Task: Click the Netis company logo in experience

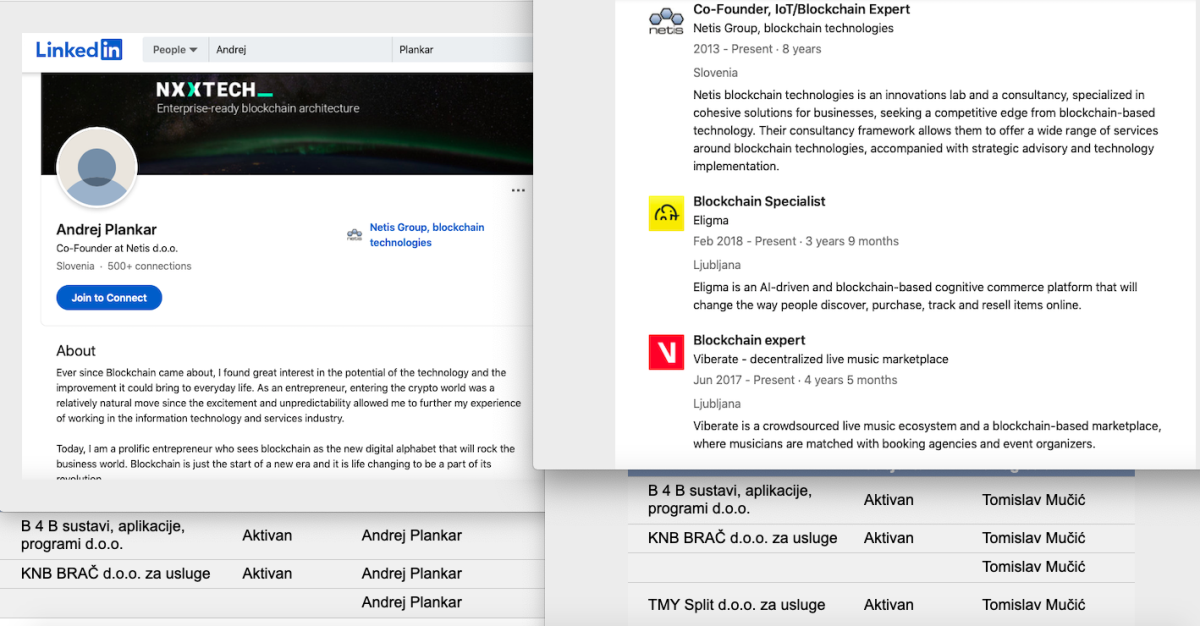Action: 666,21
